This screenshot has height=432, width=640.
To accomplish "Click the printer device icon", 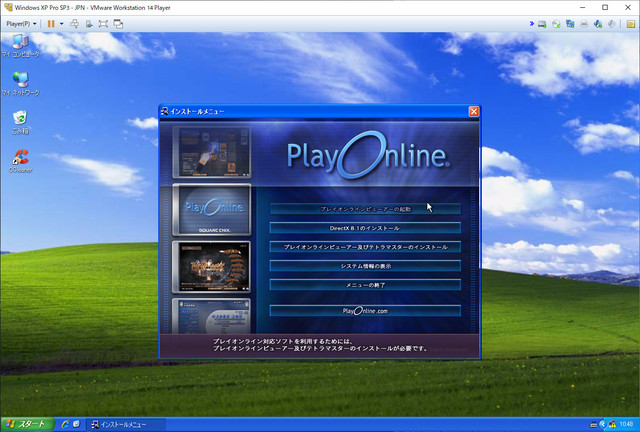I will pos(584,24).
